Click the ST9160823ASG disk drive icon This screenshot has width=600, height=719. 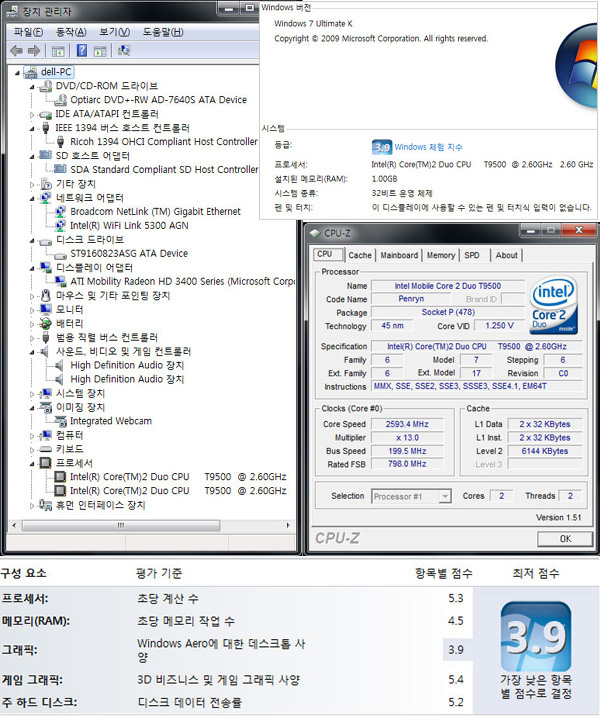[x=61, y=254]
